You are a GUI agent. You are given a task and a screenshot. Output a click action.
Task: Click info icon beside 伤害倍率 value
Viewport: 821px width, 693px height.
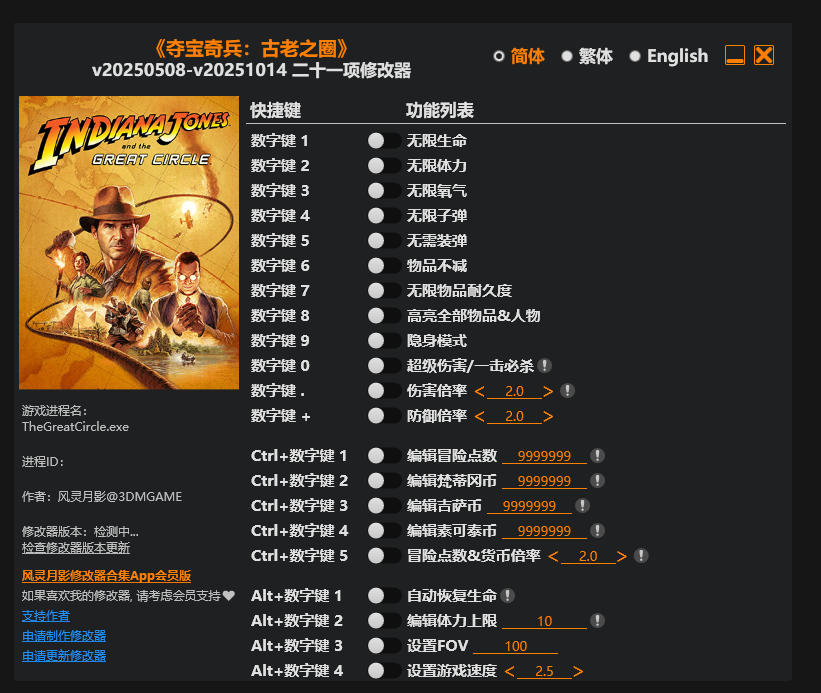(567, 390)
